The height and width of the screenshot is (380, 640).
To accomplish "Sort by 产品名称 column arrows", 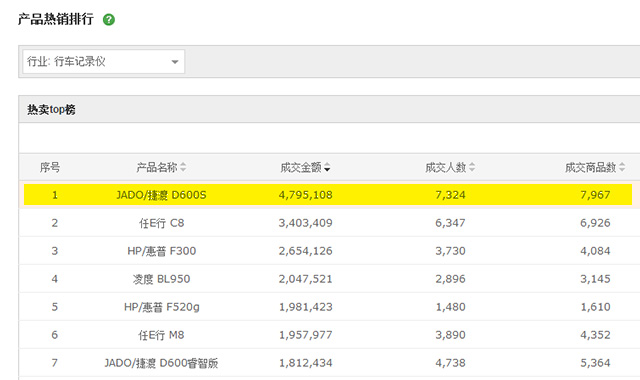I will [183, 167].
